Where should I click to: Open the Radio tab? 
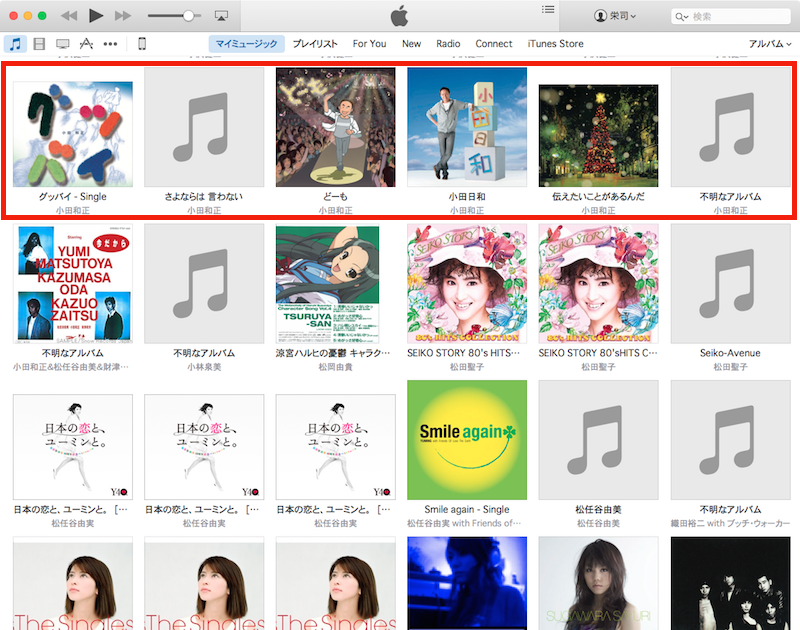coord(448,44)
